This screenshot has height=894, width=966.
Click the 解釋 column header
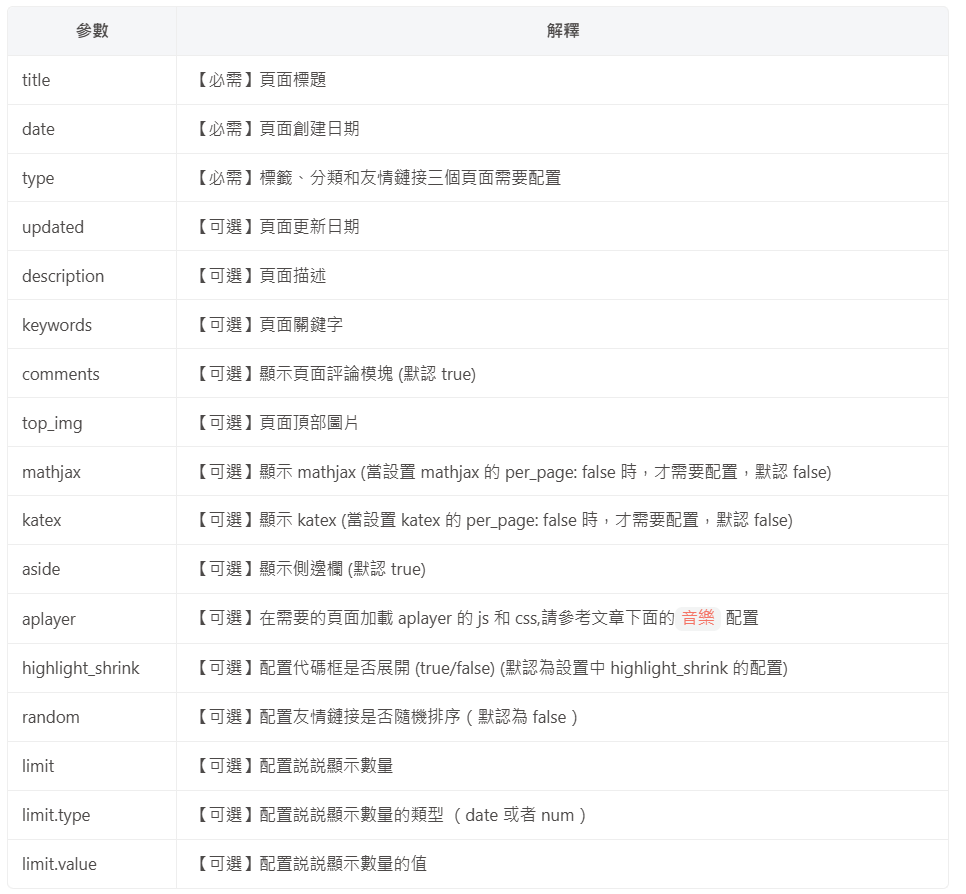click(562, 31)
